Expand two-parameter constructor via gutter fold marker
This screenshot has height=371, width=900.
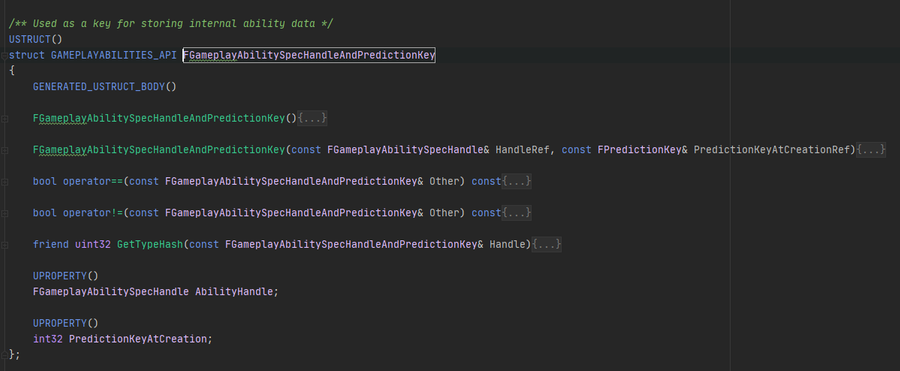click(4, 150)
